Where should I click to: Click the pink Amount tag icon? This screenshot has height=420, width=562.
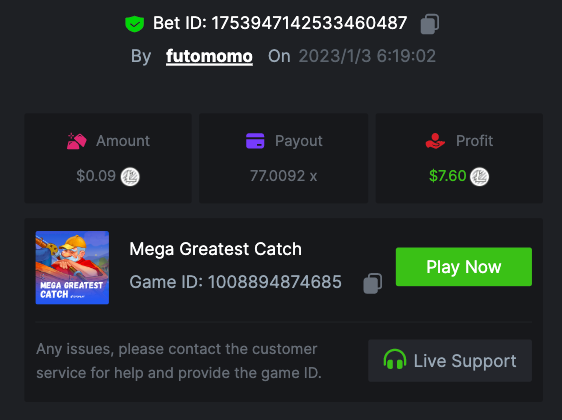click(77, 141)
